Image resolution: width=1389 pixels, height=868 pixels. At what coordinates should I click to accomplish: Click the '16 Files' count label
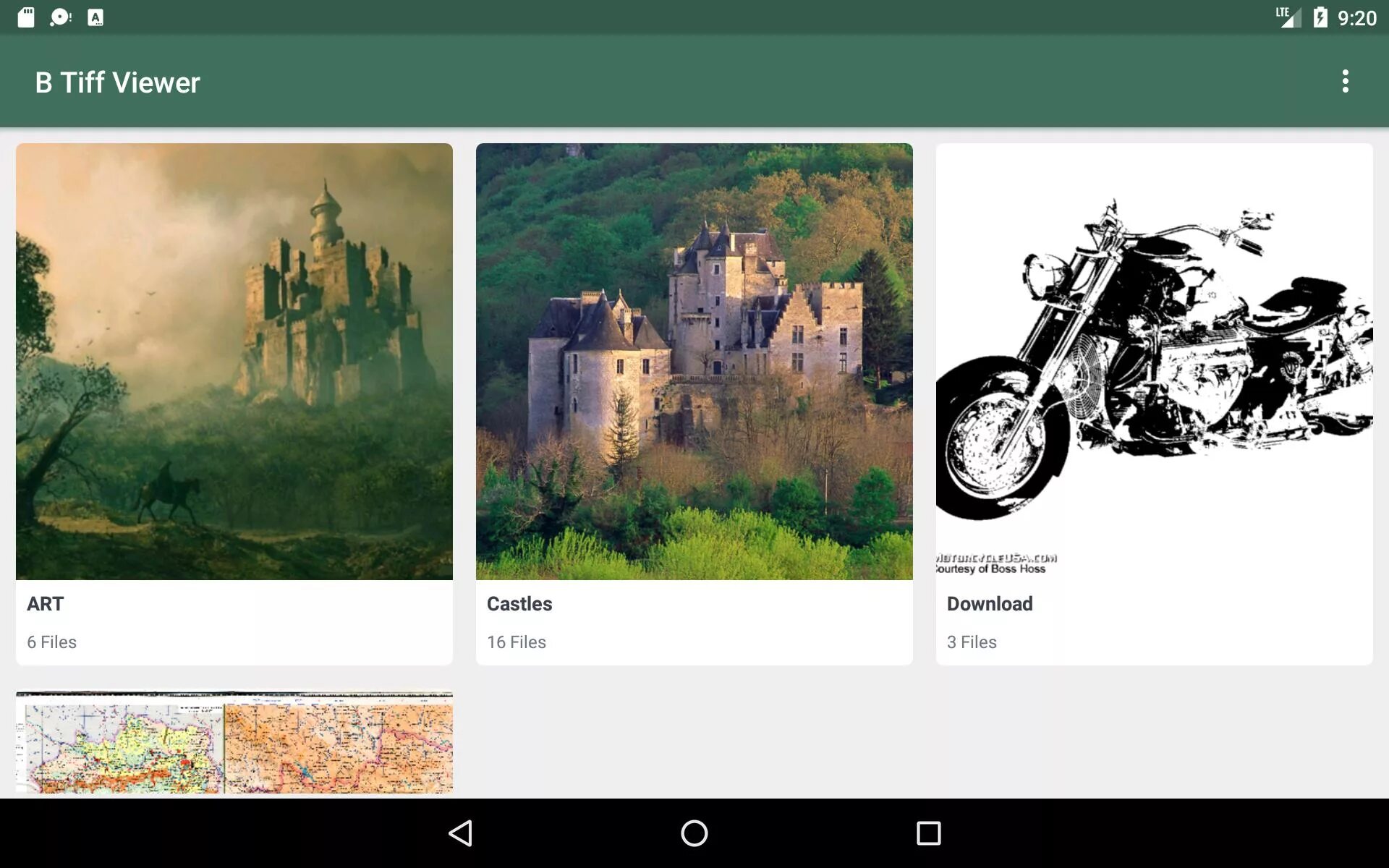pyautogui.click(x=517, y=642)
